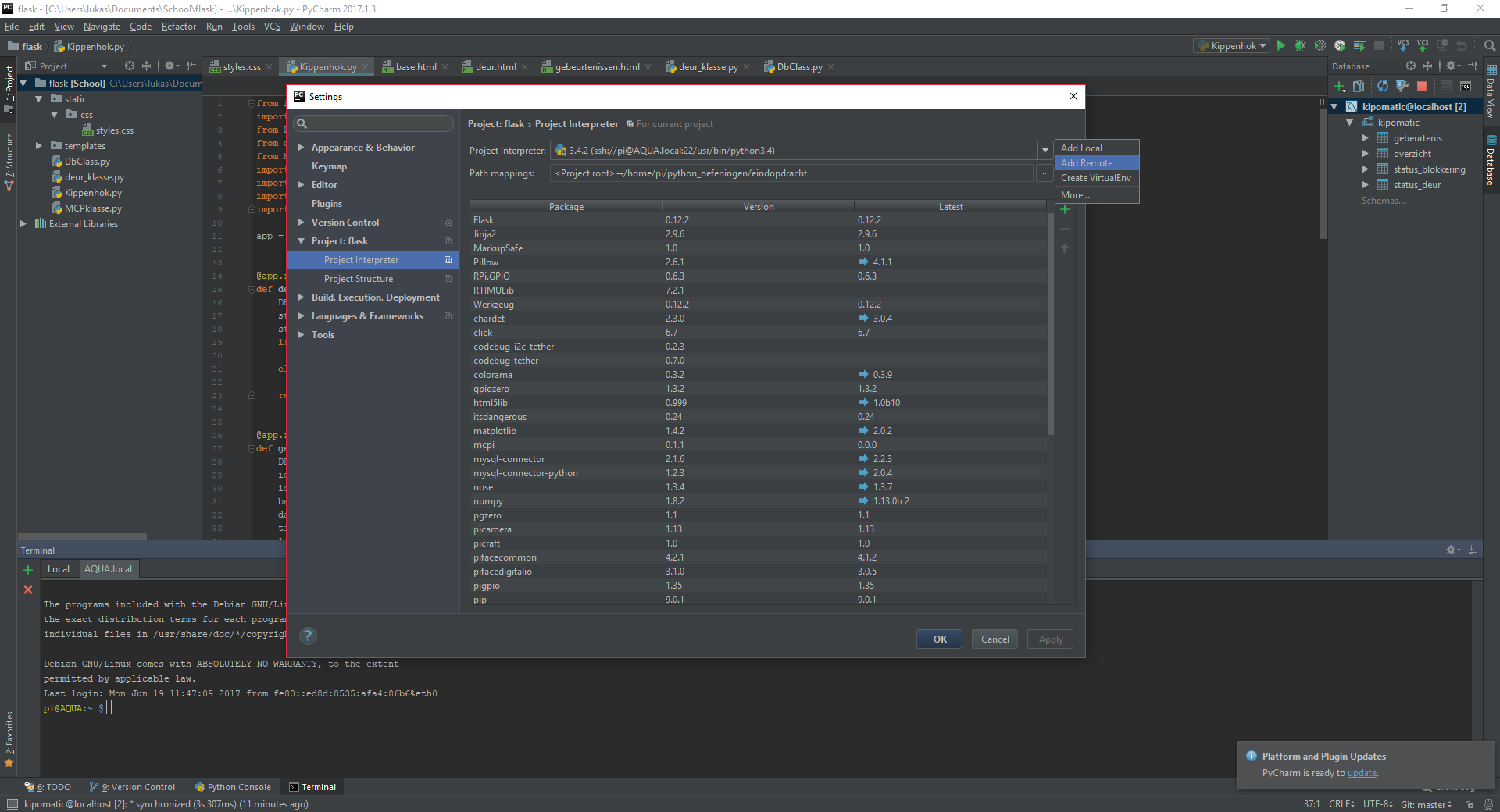Open the Project Interpreter dropdown arrow
Viewport: 1500px width, 812px height.
click(x=1045, y=151)
